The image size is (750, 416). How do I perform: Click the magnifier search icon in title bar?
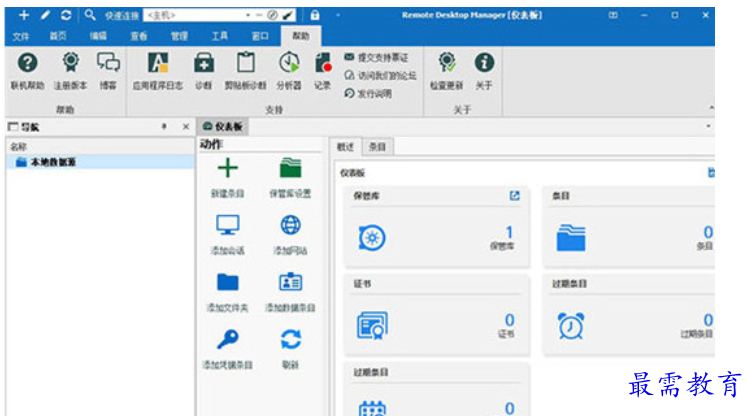(90, 15)
